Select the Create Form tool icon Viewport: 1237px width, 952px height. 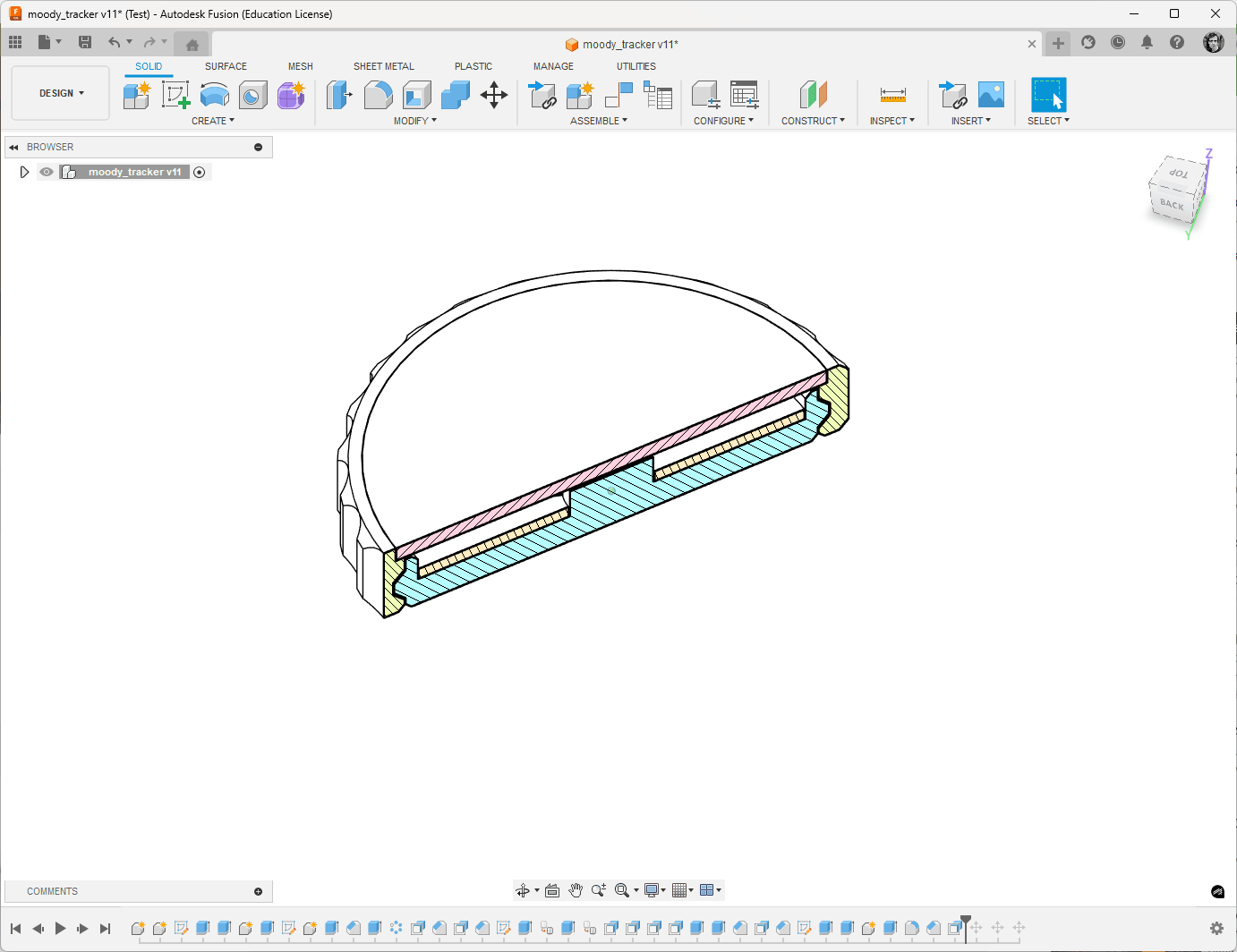click(x=291, y=95)
